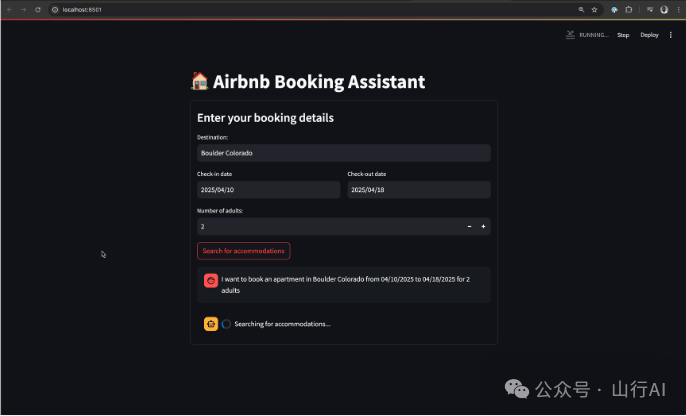Image resolution: width=686 pixels, height=416 pixels.
Task: Open the browser extensions puzzle icon
Action: point(628,9)
